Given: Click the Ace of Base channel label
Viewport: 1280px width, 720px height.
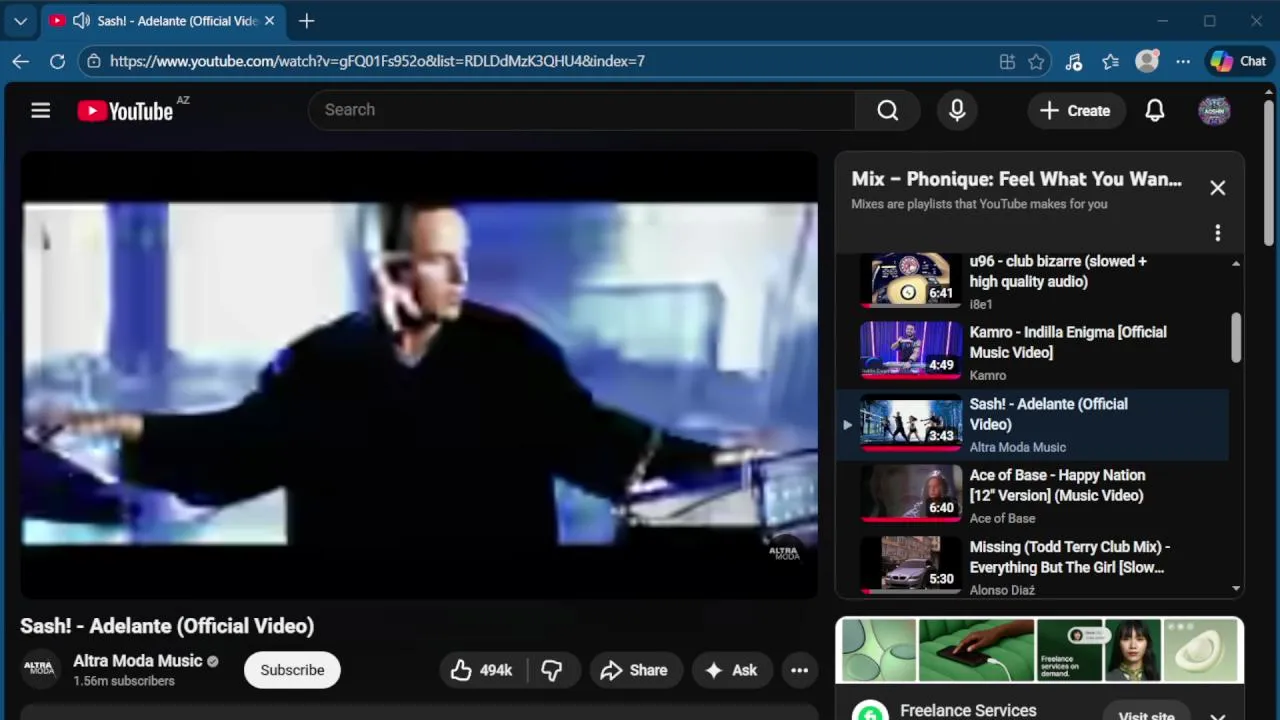Looking at the screenshot, I should (x=1002, y=518).
